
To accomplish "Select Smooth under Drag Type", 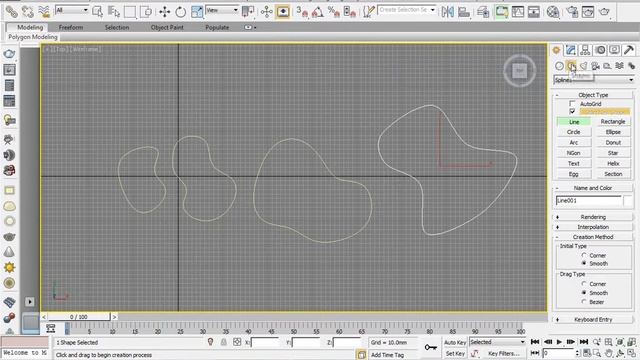I will click(584, 293).
